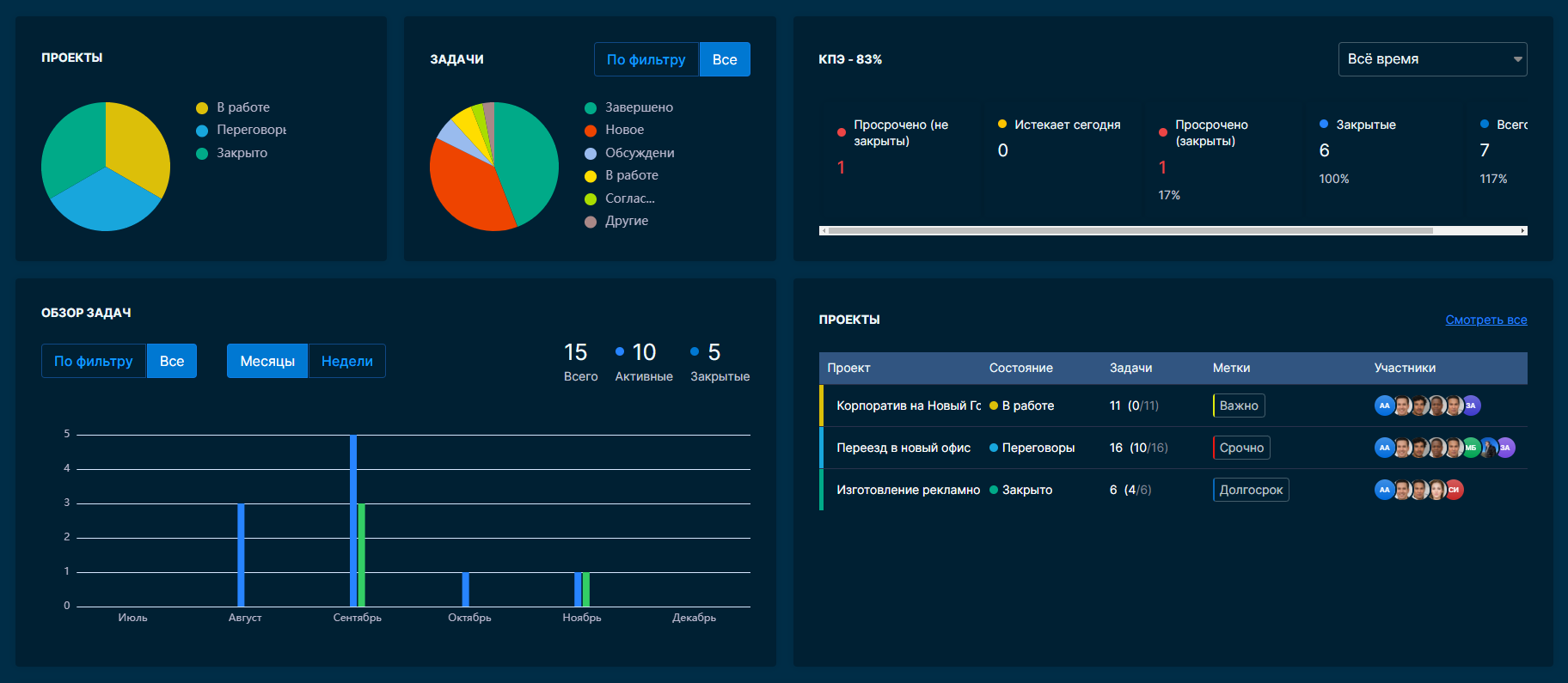
Task: Switch the task overview to "Недели"
Action: click(x=346, y=361)
